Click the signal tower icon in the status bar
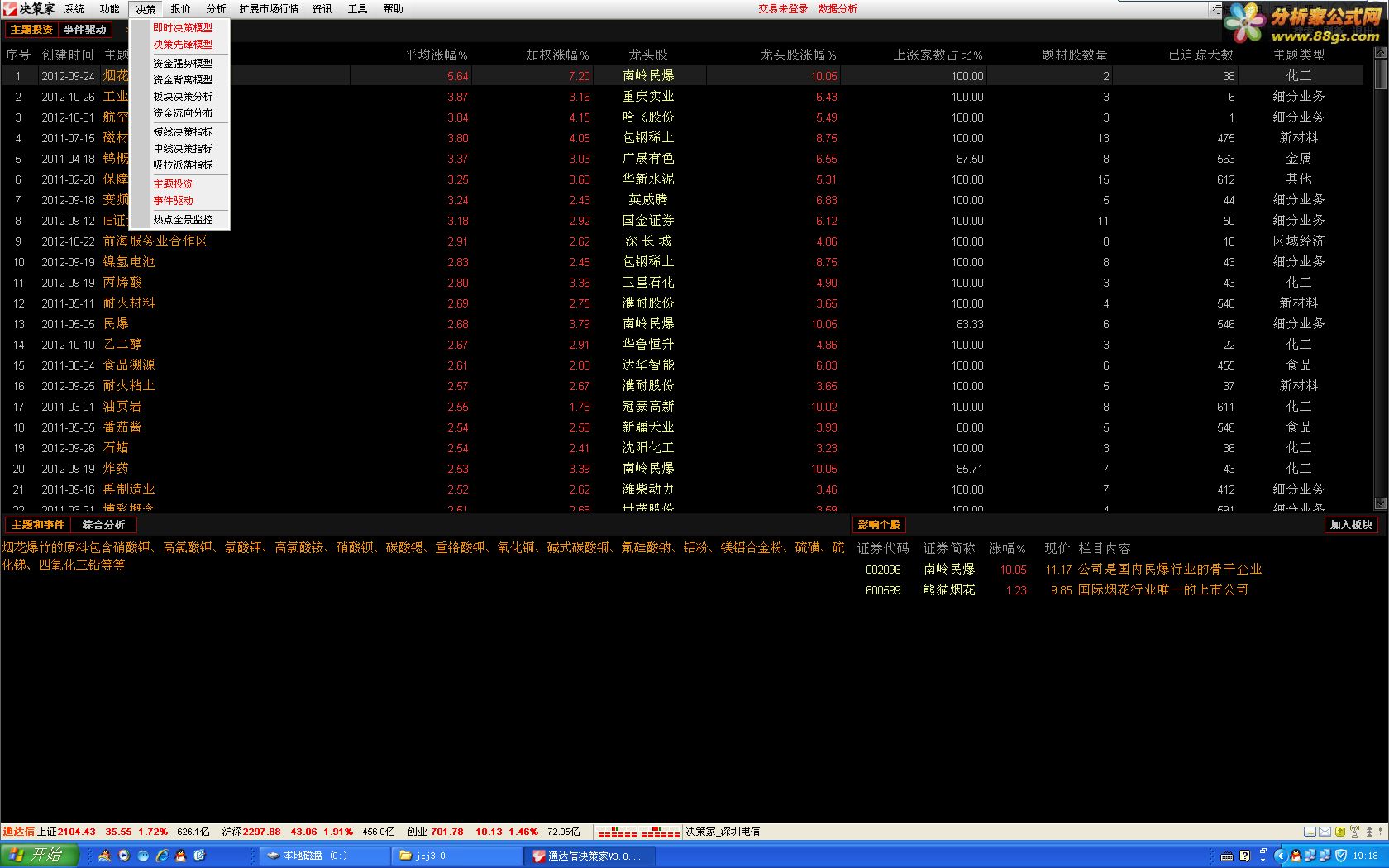Image resolution: width=1389 pixels, height=868 pixels. 1354,832
